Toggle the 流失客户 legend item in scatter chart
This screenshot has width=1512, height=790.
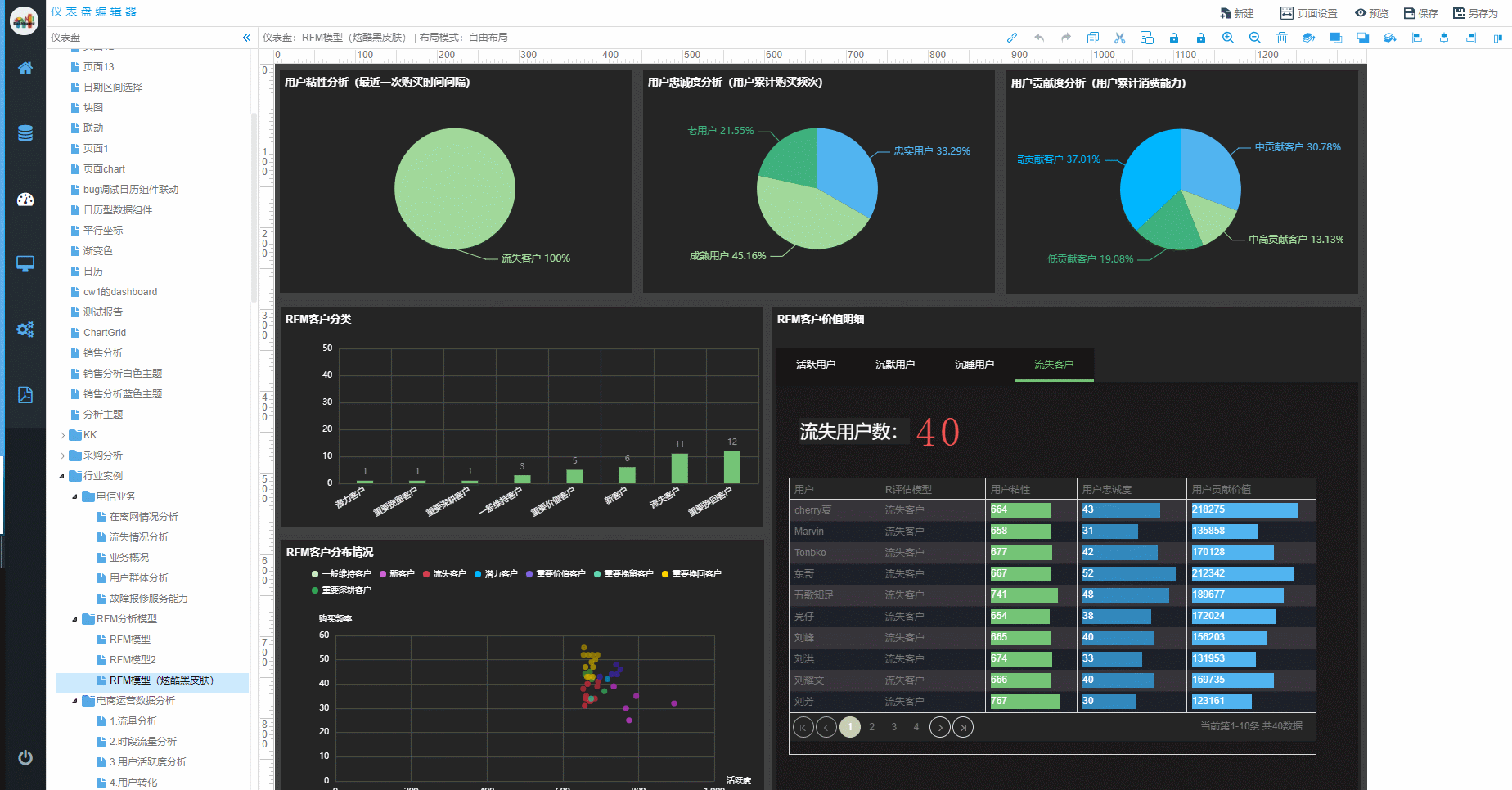(444, 574)
